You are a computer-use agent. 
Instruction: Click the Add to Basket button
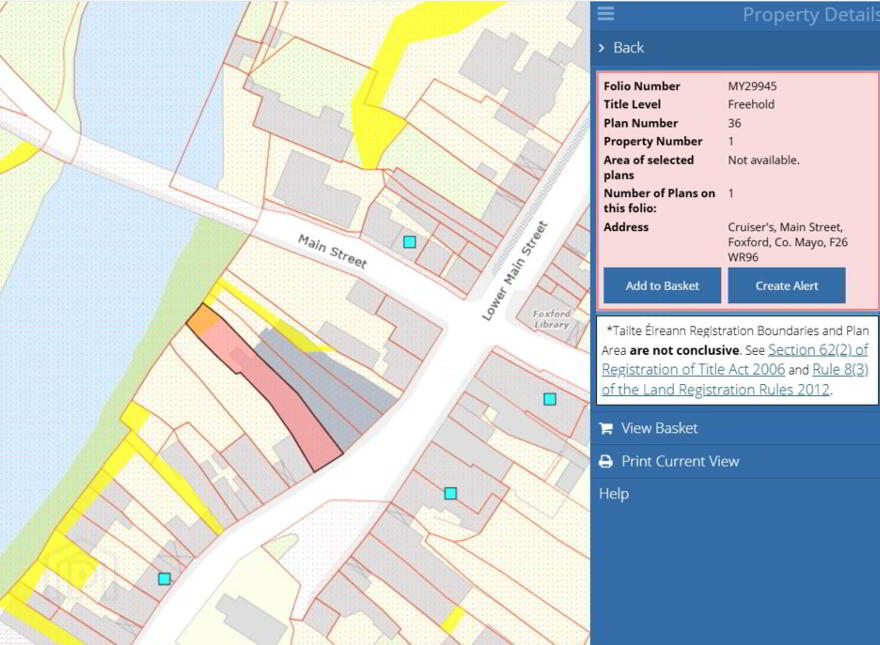pos(662,286)
